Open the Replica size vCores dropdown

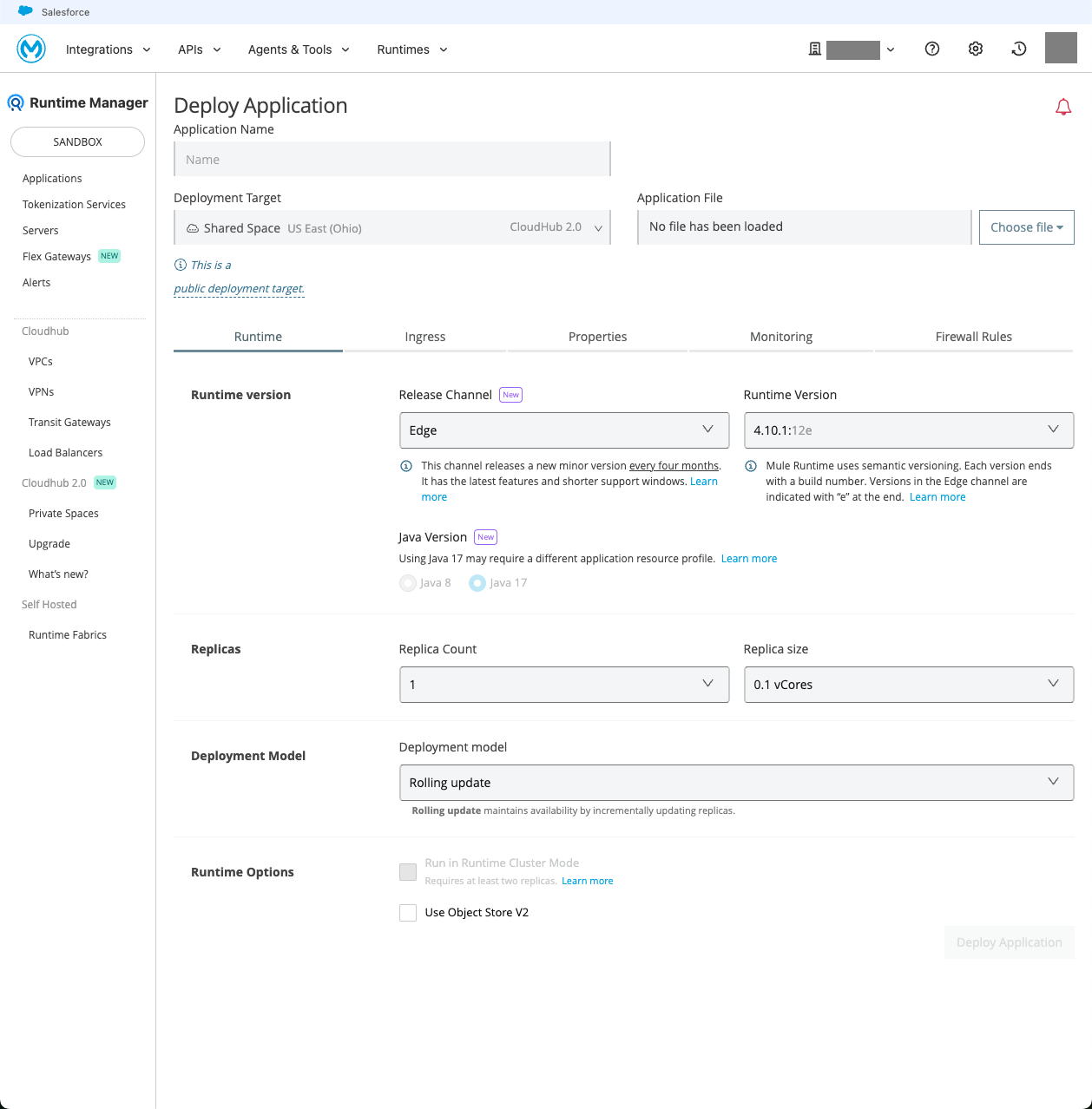[909, 685]
